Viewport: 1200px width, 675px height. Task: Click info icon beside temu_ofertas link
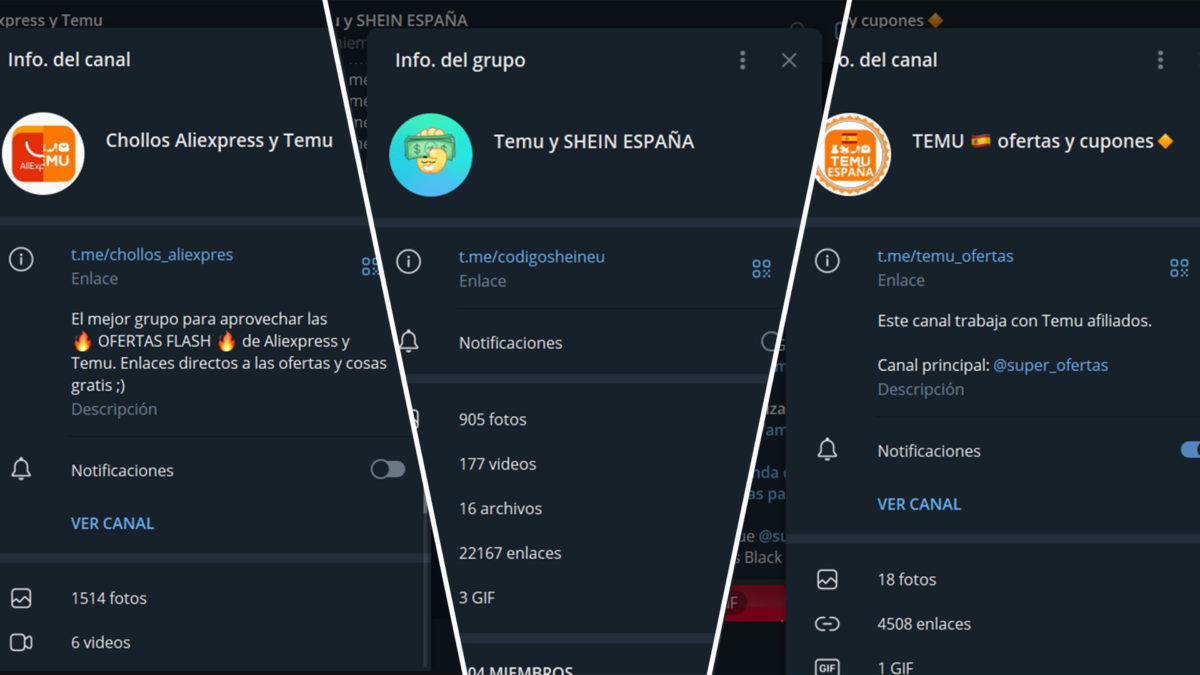[x=827, y=261]
